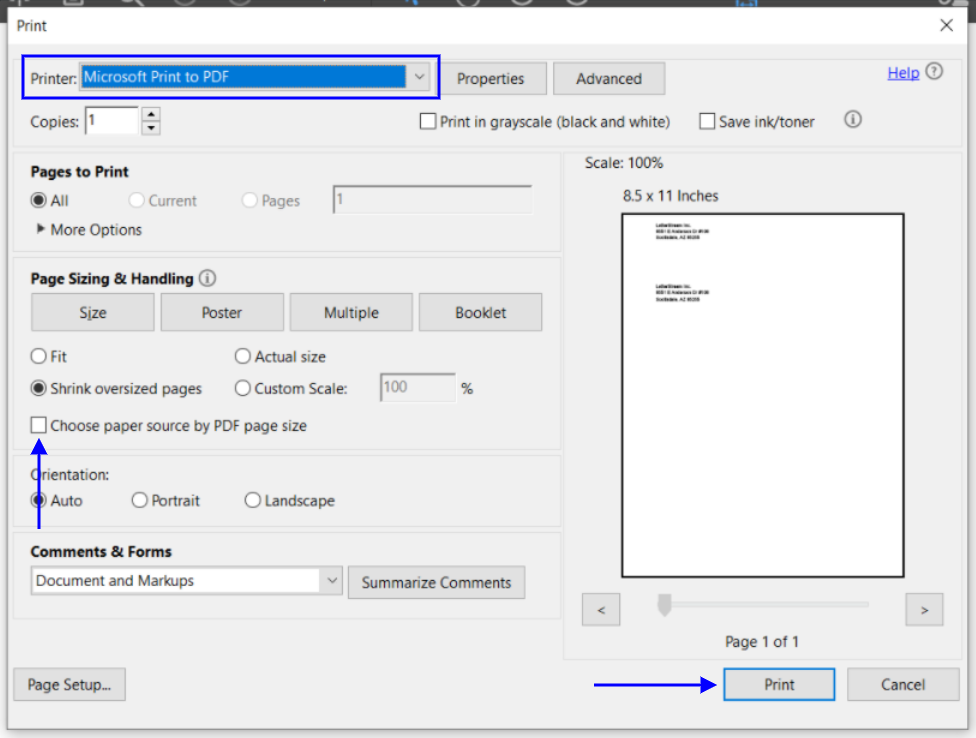Viewport: 976px width, 738px height.
Task: Click the page preview slider handle
Action: point(663,604)
